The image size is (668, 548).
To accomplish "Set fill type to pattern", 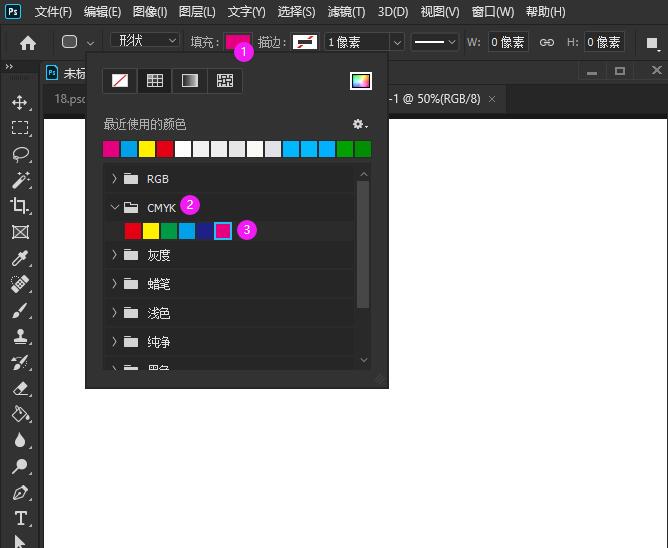I will 225,81.
